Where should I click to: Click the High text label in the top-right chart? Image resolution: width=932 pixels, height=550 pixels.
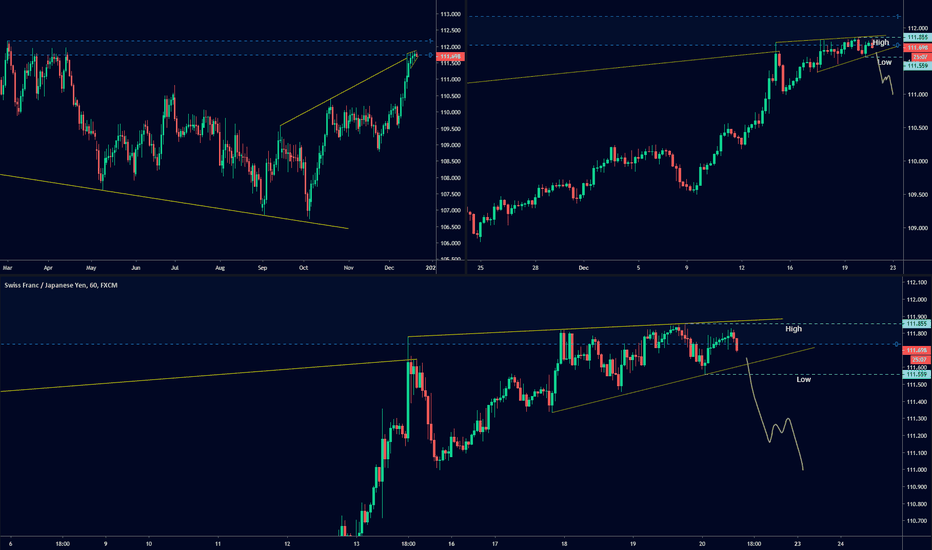[x=881, y=42]
